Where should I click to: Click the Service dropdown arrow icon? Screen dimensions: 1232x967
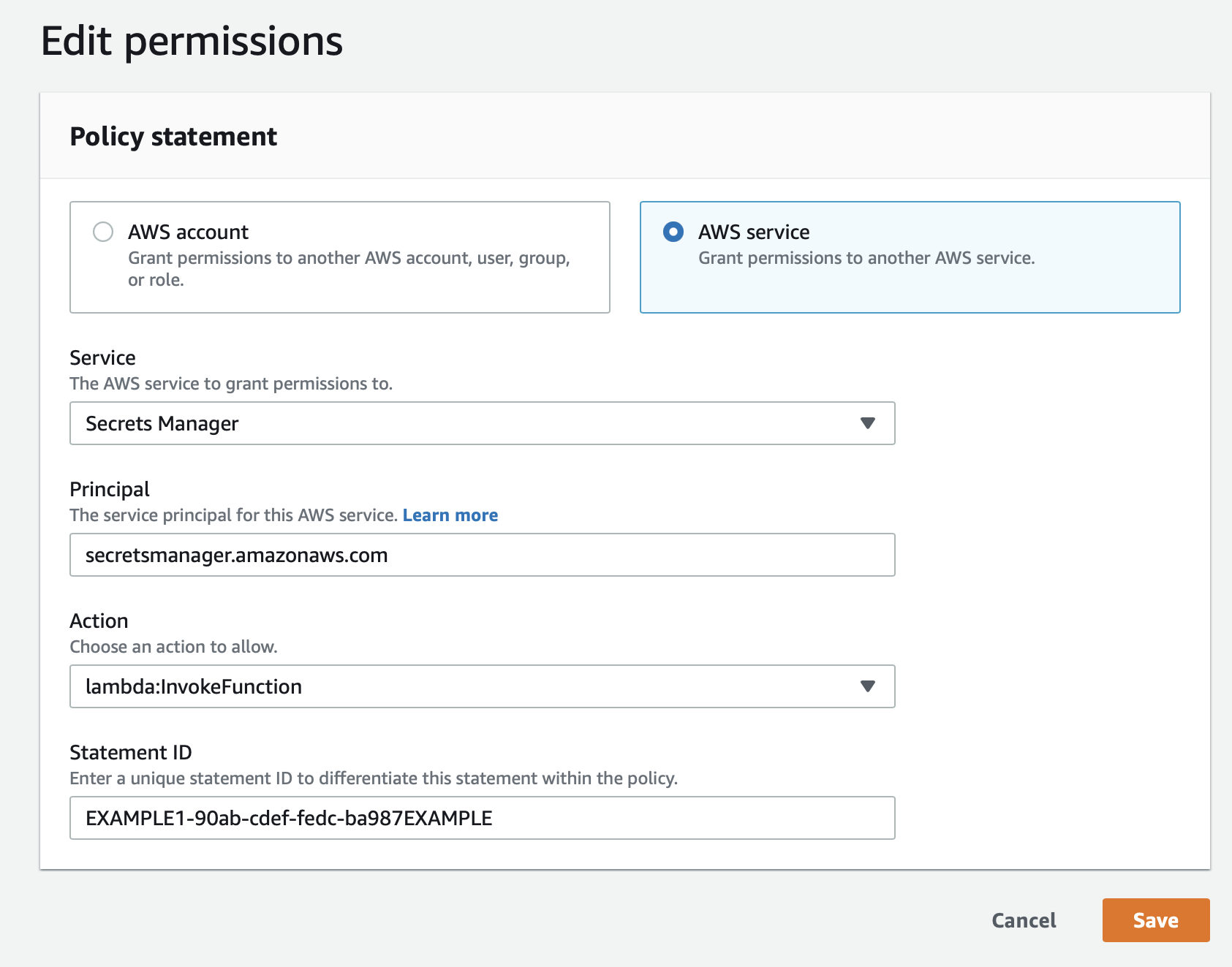pos(868,423)
